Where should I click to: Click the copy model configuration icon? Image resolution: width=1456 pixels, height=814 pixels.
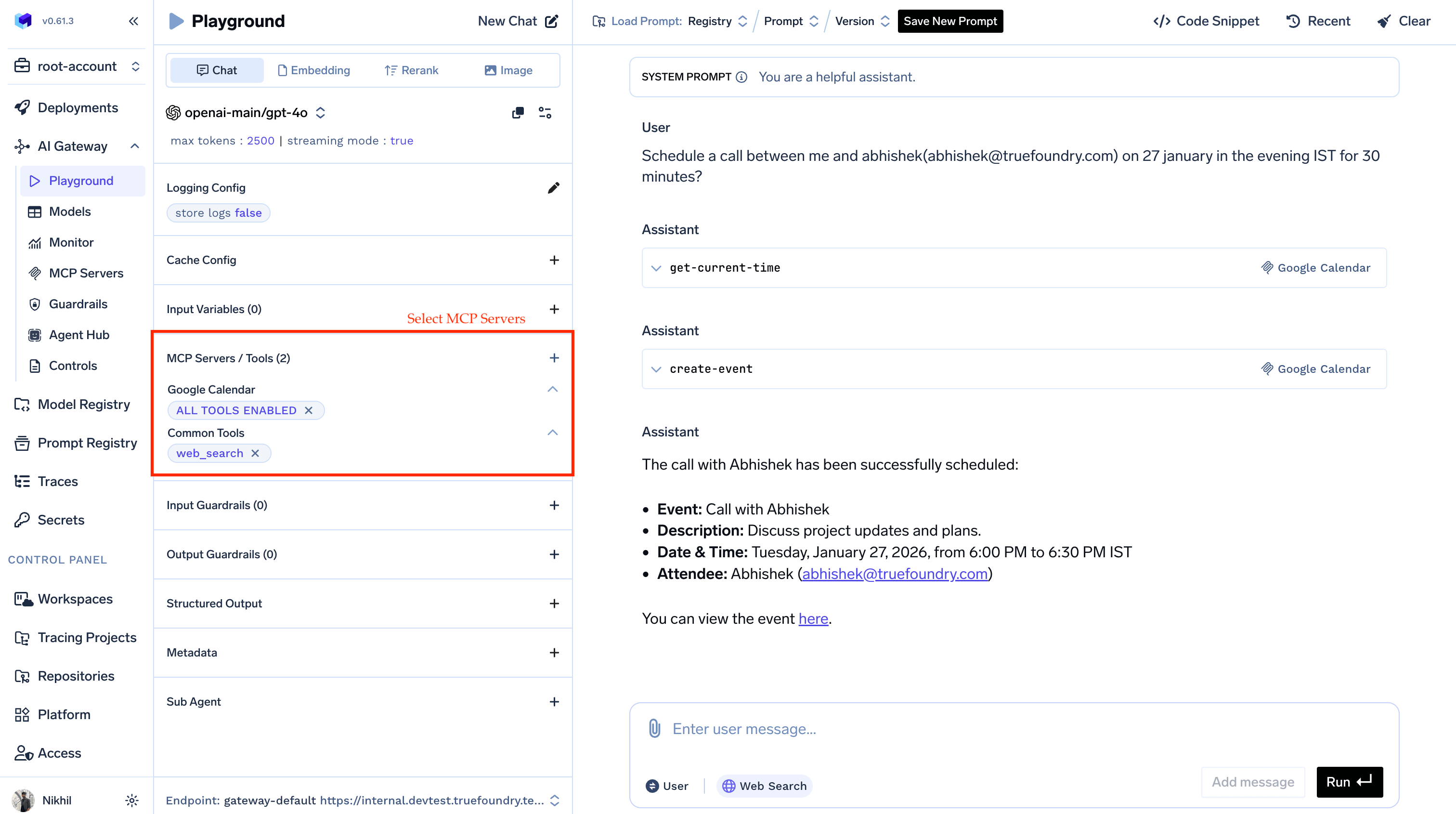(518, 113)
